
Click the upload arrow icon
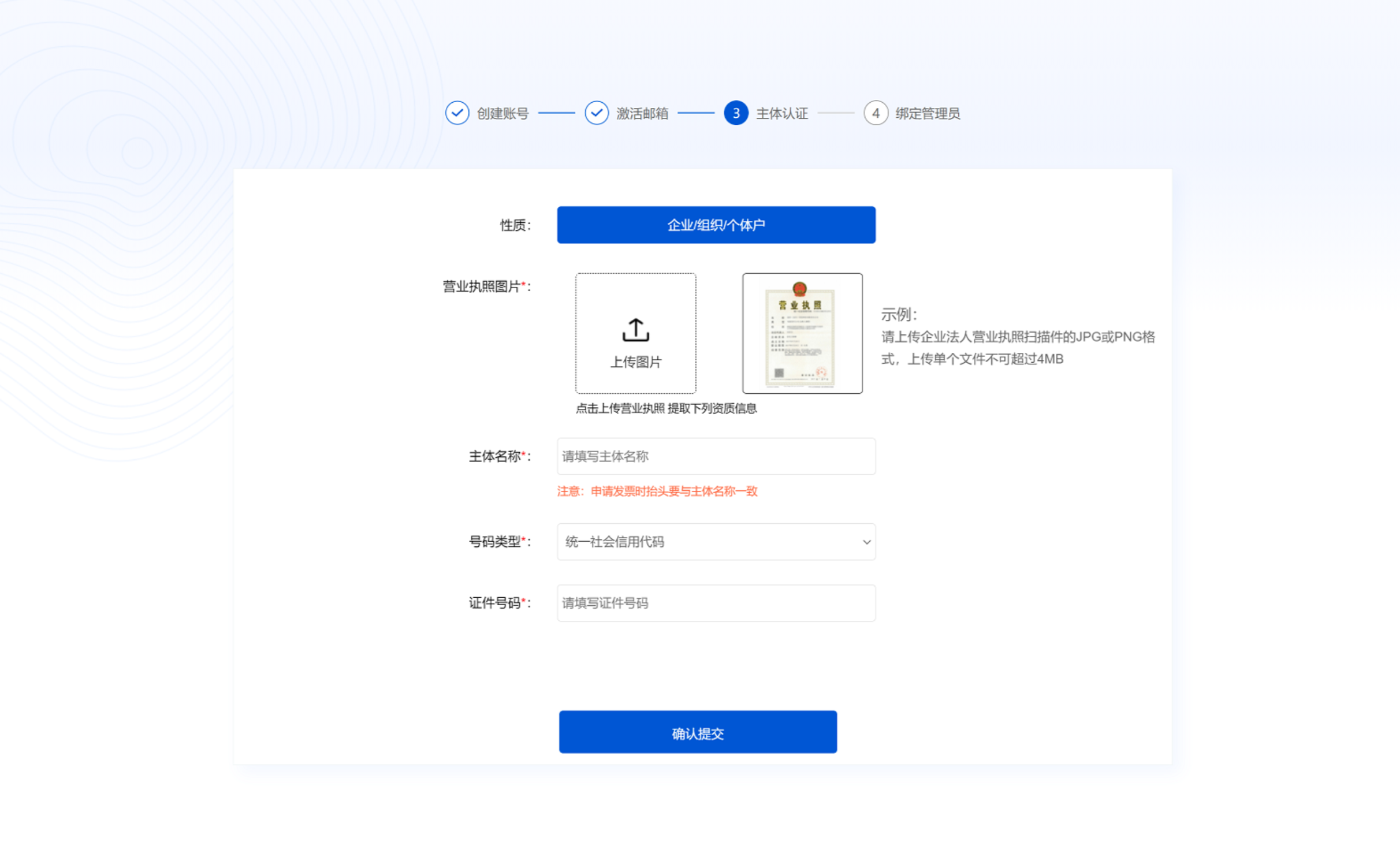pyautogui.click(x=635, y=330)
